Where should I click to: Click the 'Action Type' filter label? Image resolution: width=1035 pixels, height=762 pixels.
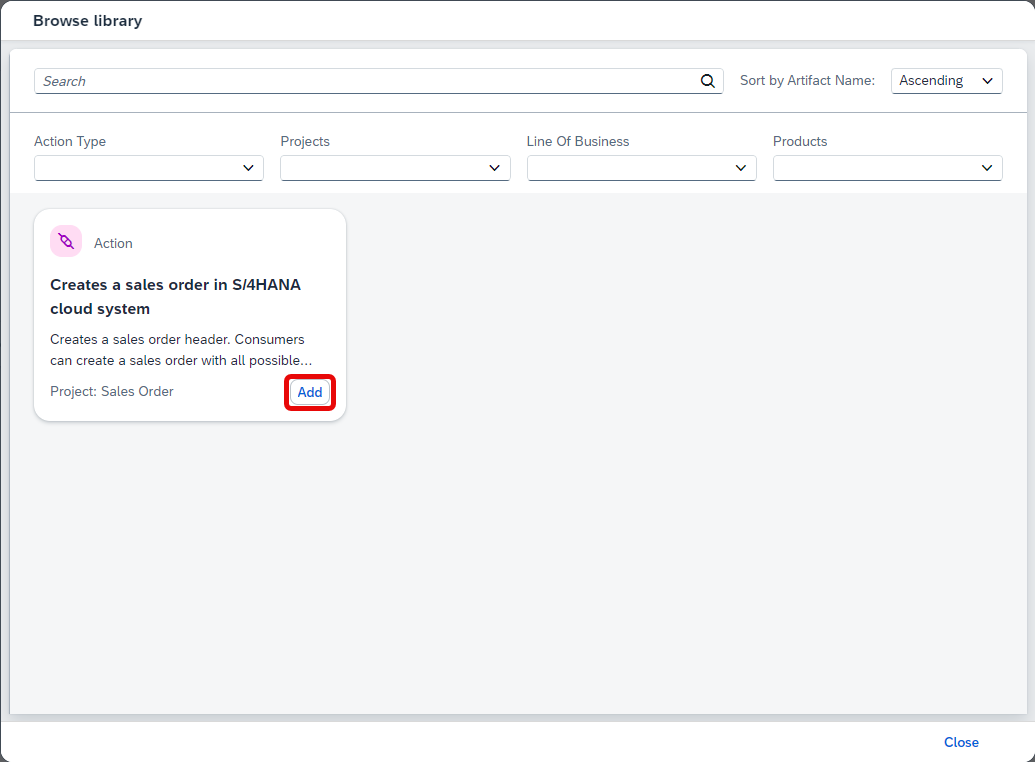70,141
